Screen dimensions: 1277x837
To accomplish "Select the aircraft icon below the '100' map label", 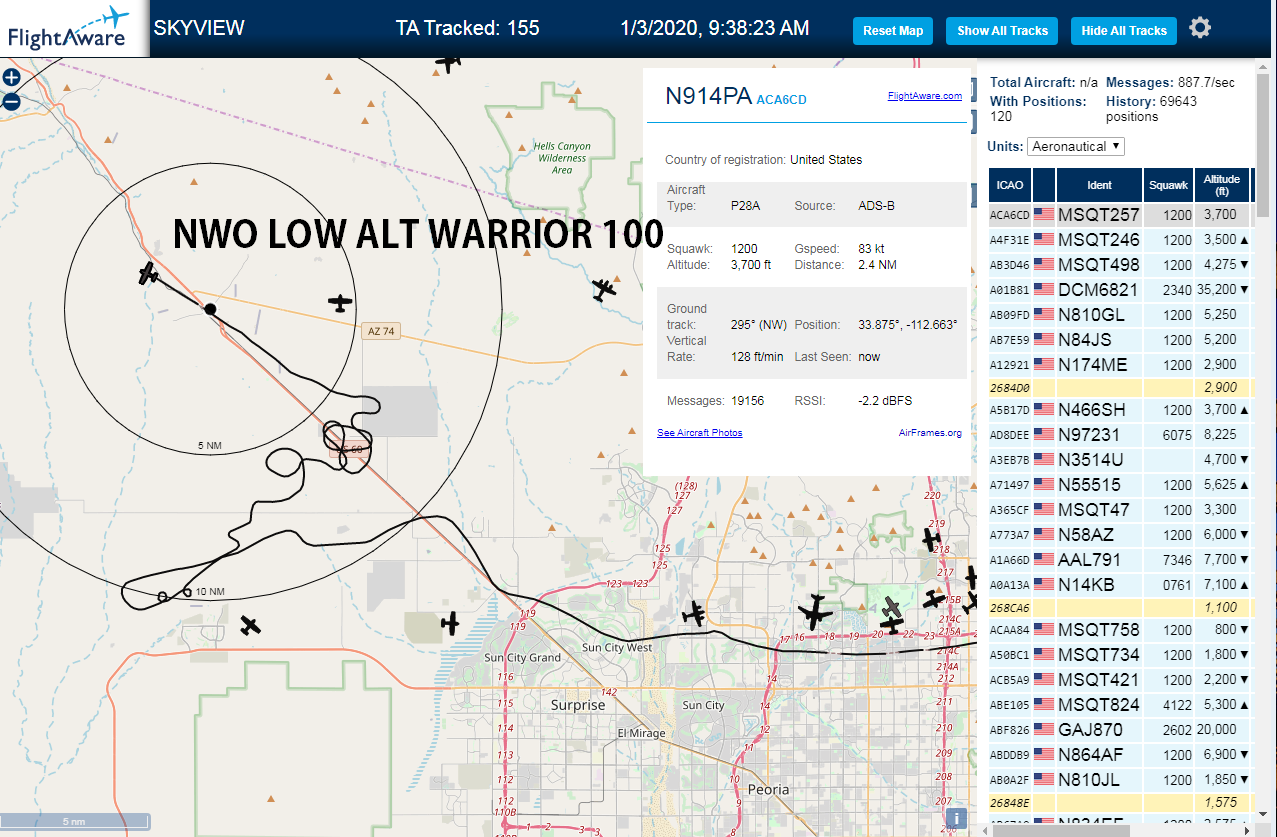I will pyautogui.click(x=603, y=290).
